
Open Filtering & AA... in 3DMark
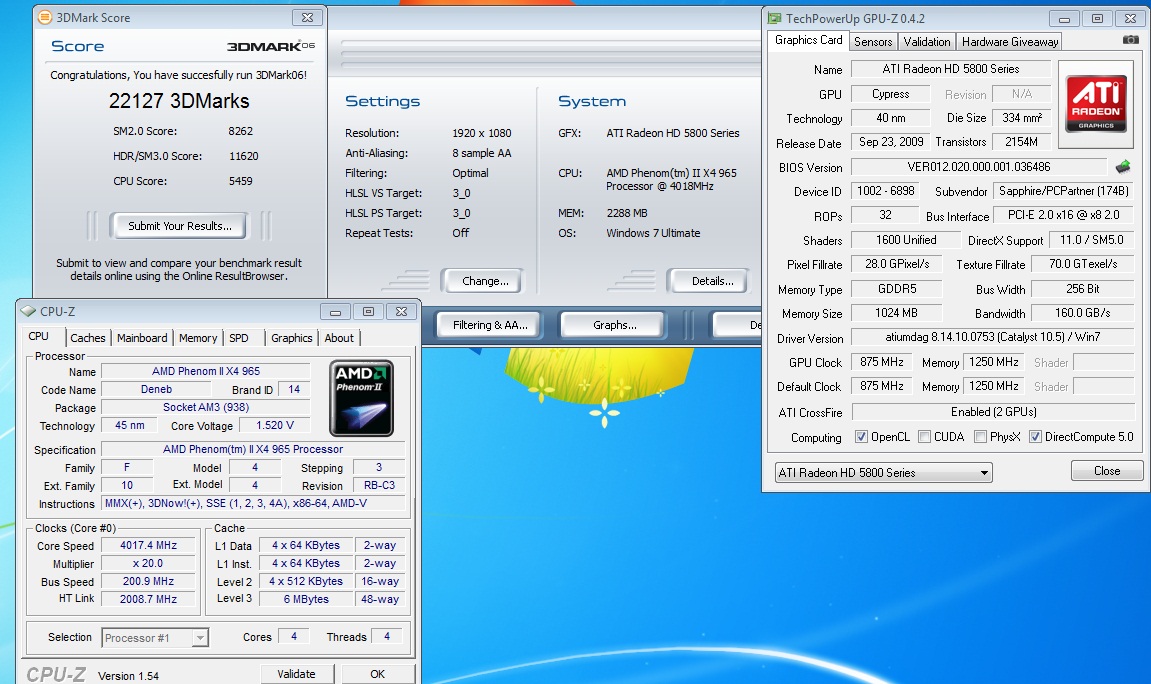pos(490,325)
